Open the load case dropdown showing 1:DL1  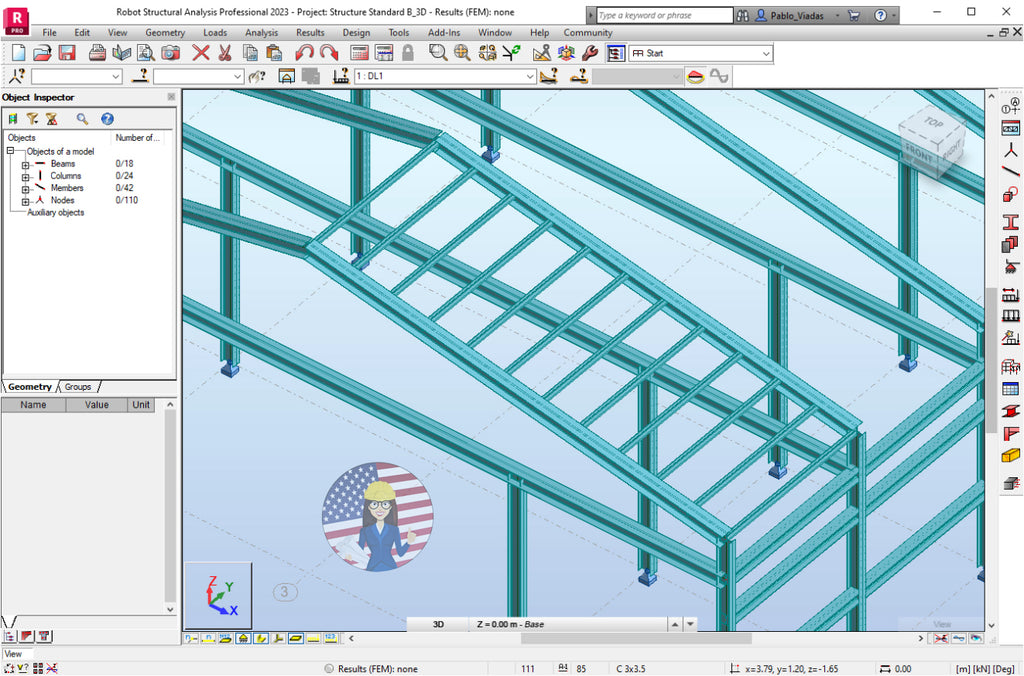pos(530,75)
